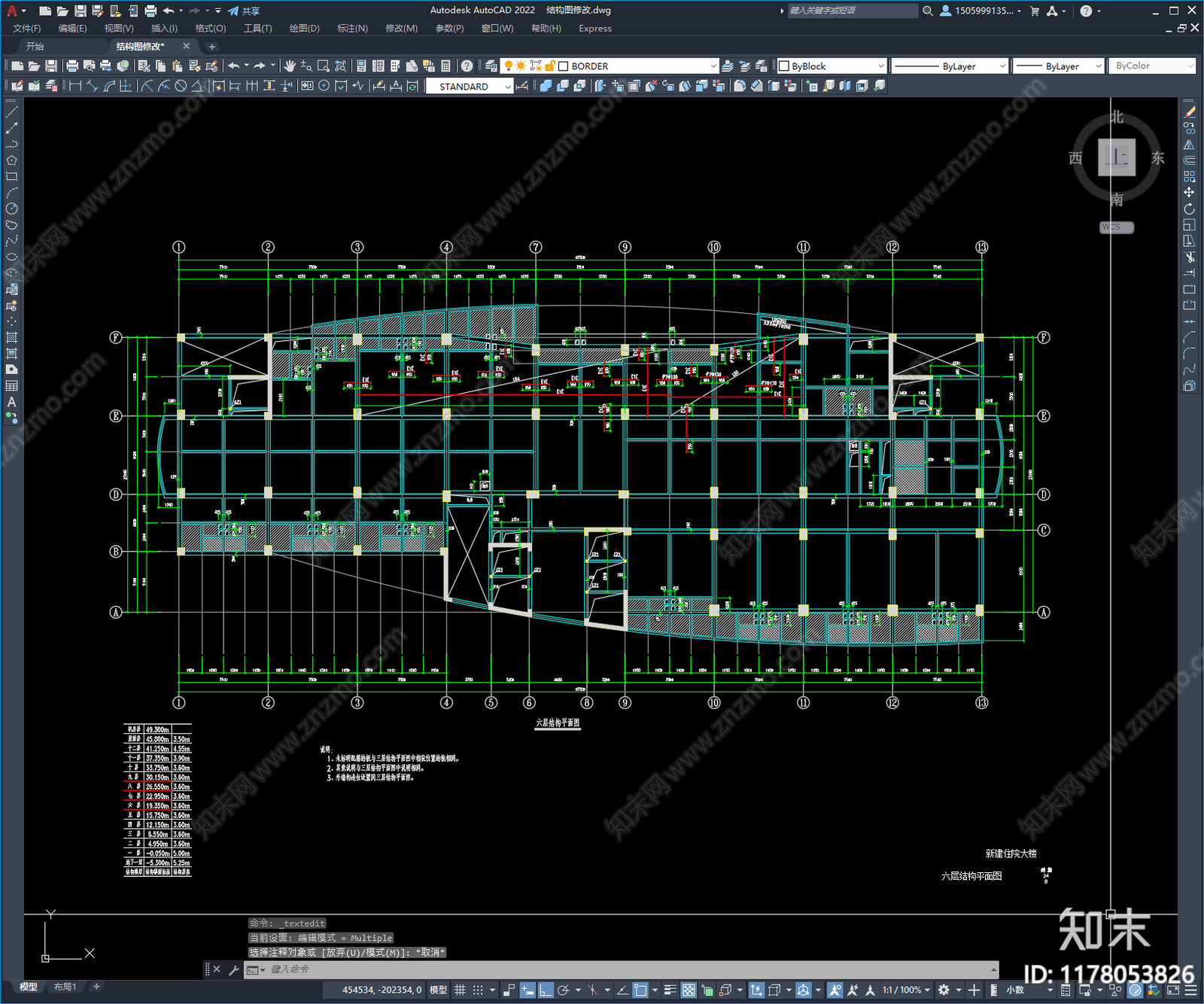Click the layer color swatch beside BORDER
The image size is (1204, 1004).
(x=563, y=66)
